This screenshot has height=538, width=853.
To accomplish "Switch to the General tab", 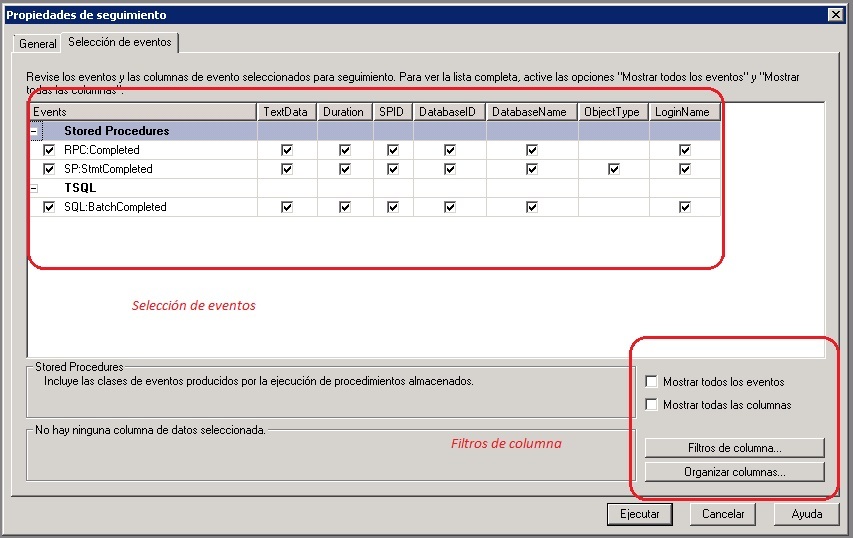I will pyautogui.click(x=37, y=44).
